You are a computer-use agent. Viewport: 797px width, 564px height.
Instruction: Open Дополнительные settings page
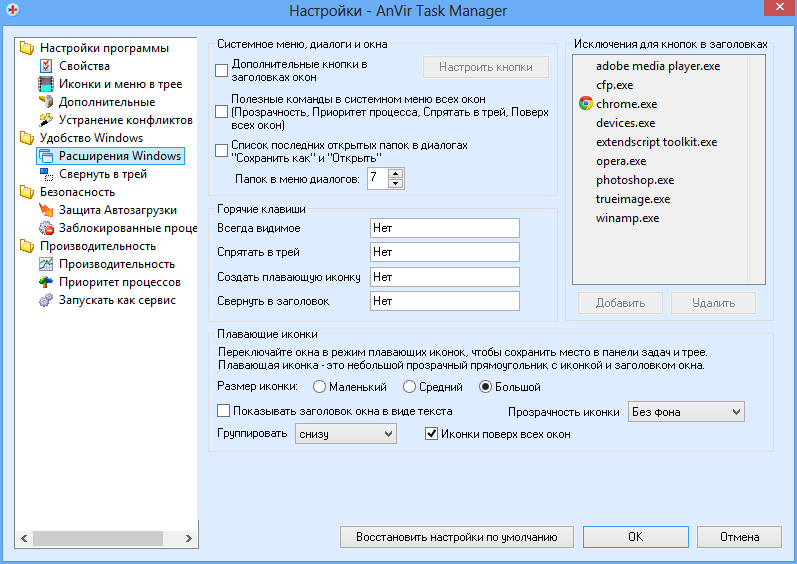point(107,102)
